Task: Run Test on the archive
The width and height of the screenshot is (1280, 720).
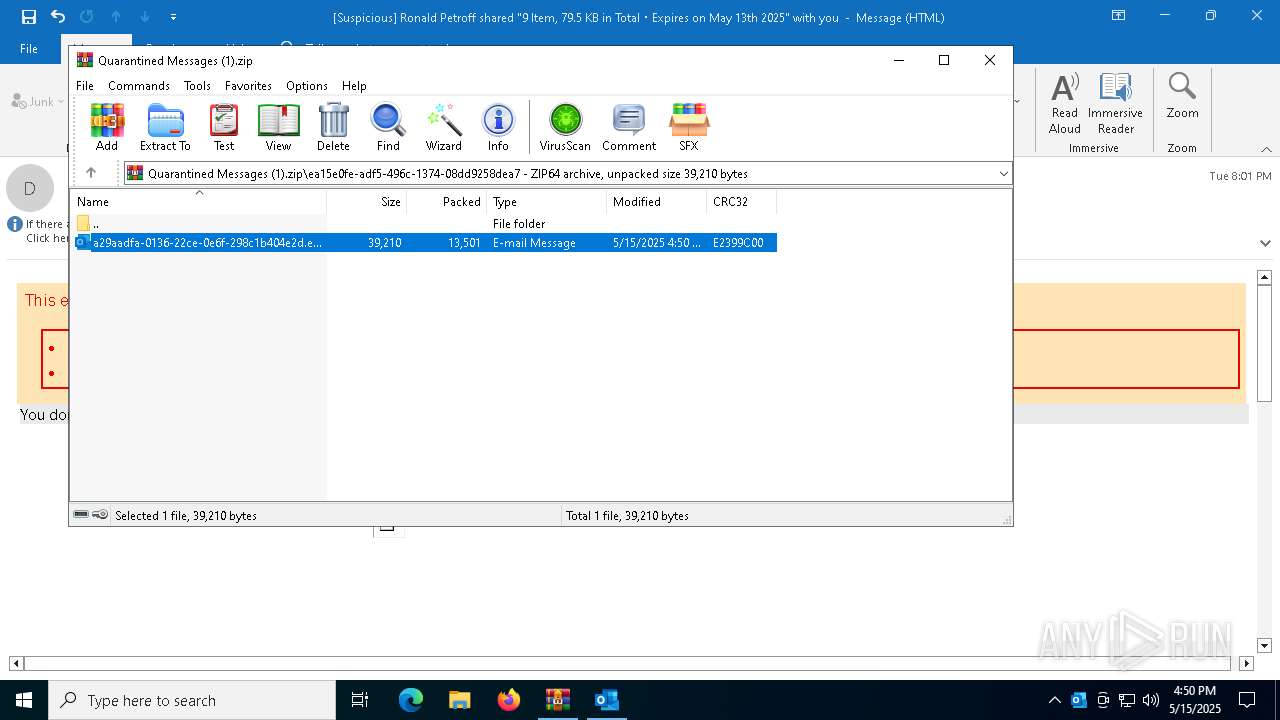Action: (224, 127)
